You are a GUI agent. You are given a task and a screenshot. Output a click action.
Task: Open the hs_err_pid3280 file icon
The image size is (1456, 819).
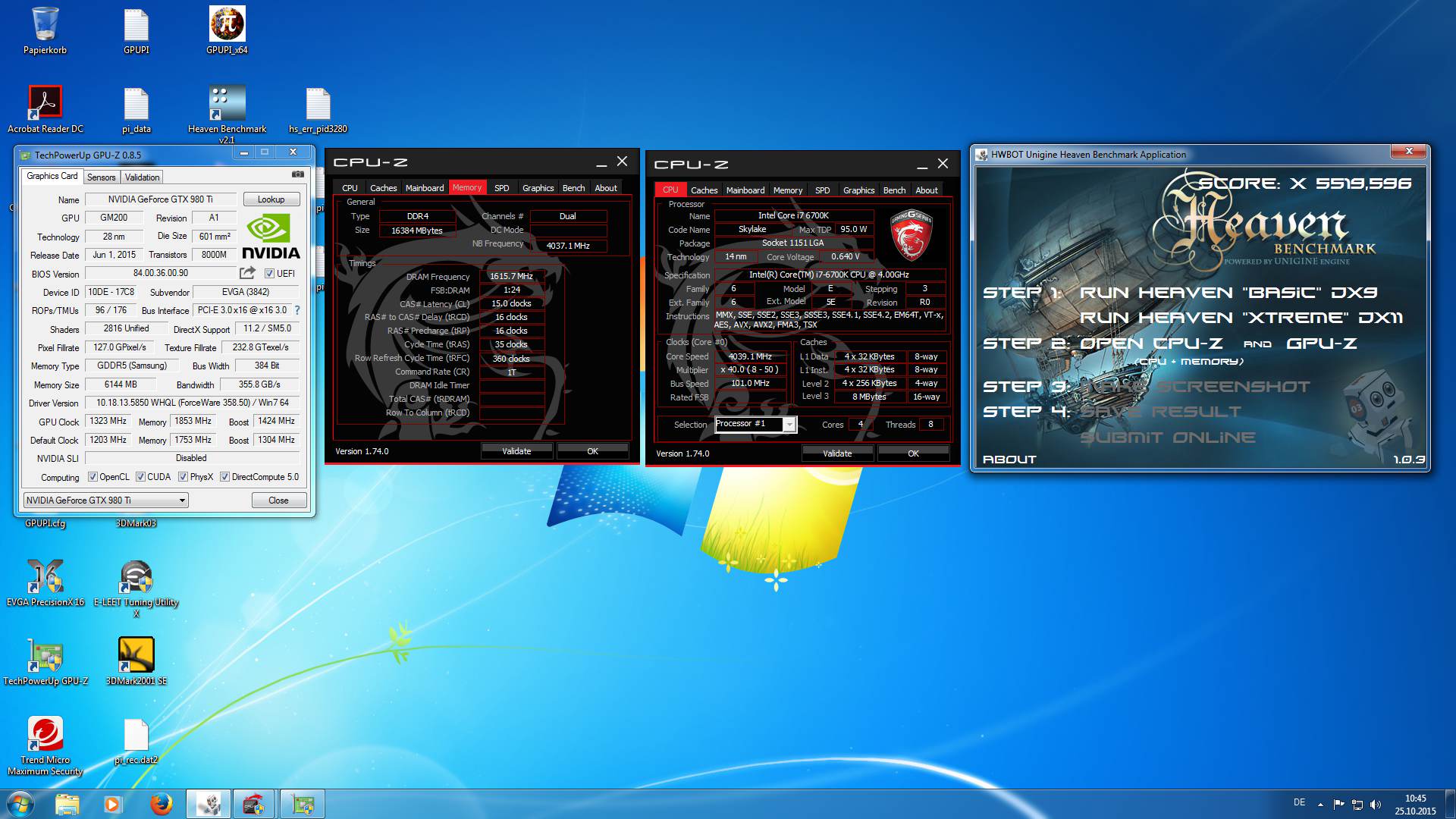coord(318,109)
